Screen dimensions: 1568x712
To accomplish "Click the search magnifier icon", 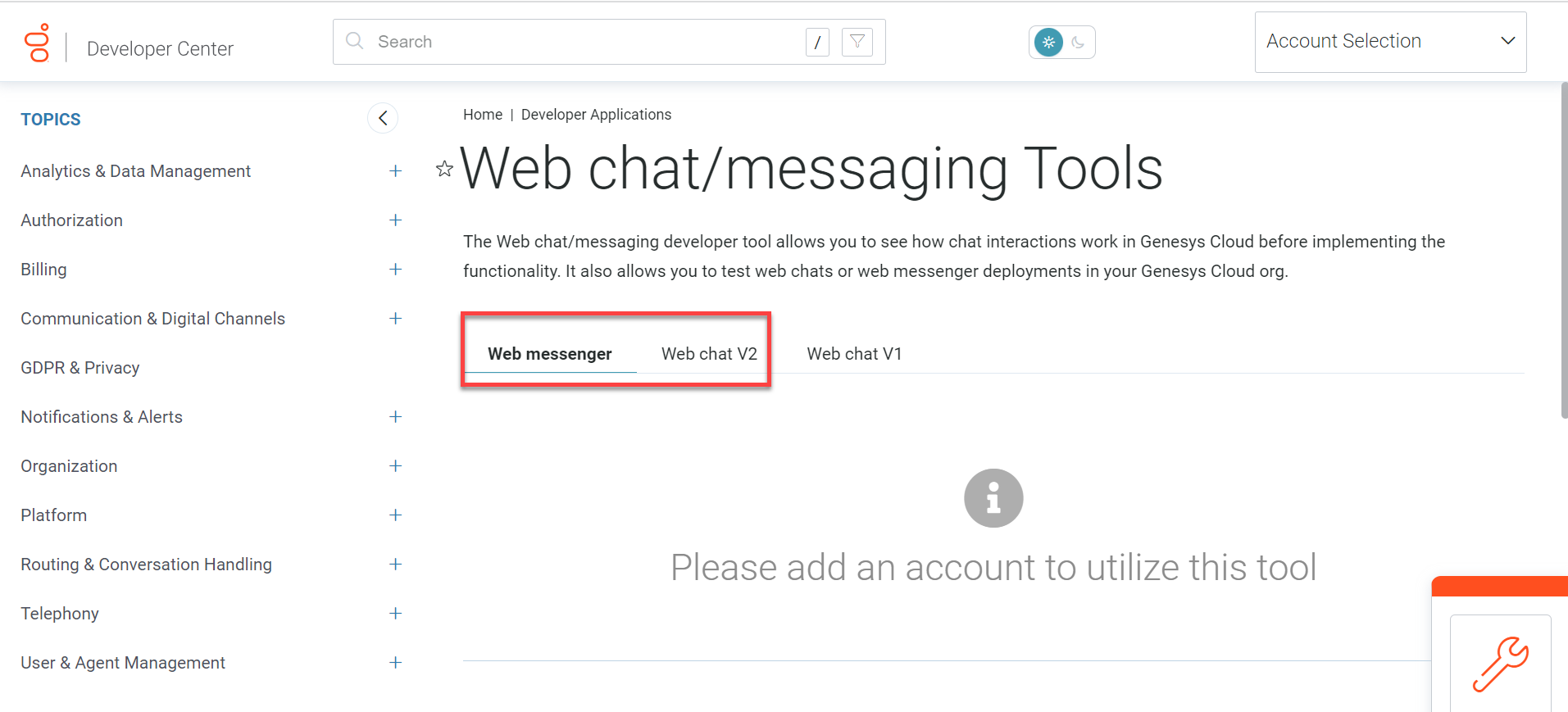I will click(x=355, y=41).
